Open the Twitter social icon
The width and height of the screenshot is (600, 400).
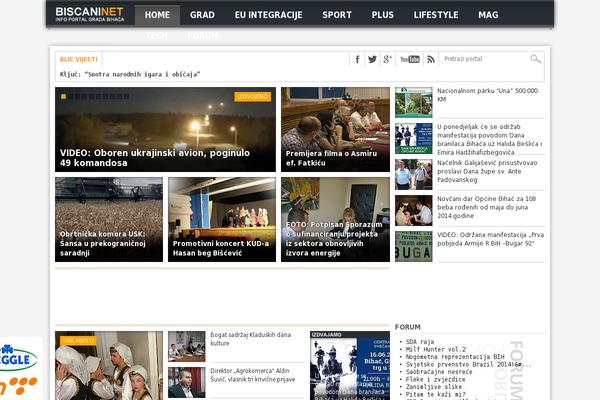pos(372,59)
